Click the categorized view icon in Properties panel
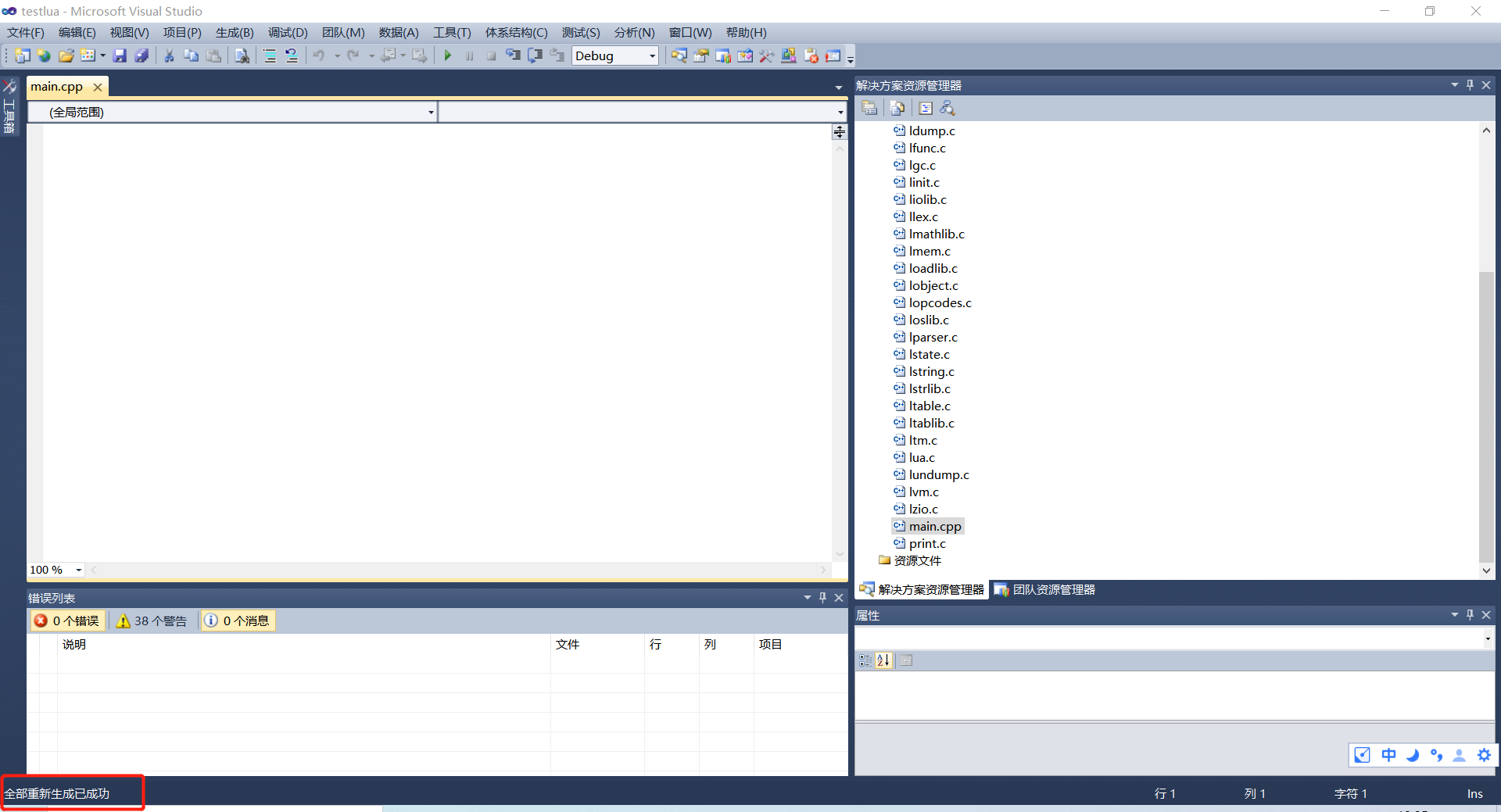This screenshot has height=812, width=1501. 865,660
